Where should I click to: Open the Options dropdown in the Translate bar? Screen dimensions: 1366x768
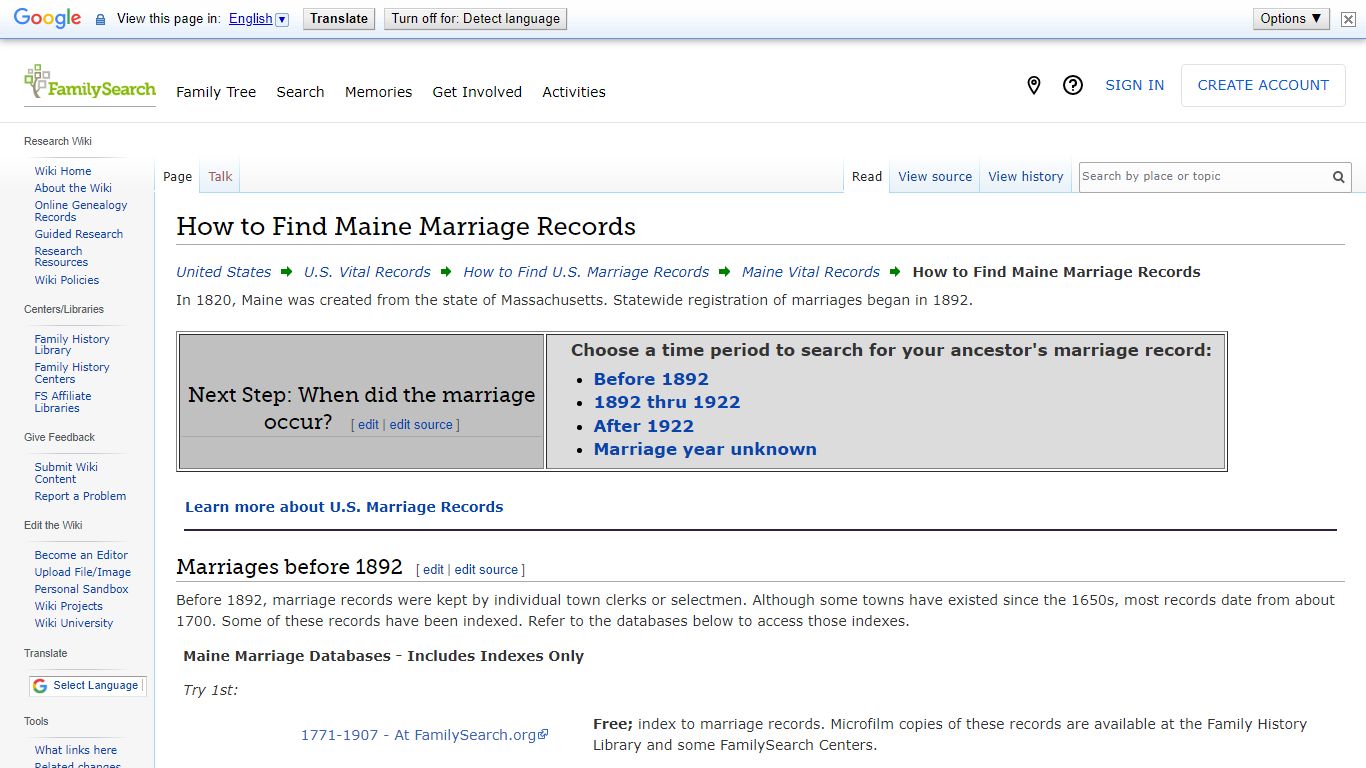(x=1291, y=19)
